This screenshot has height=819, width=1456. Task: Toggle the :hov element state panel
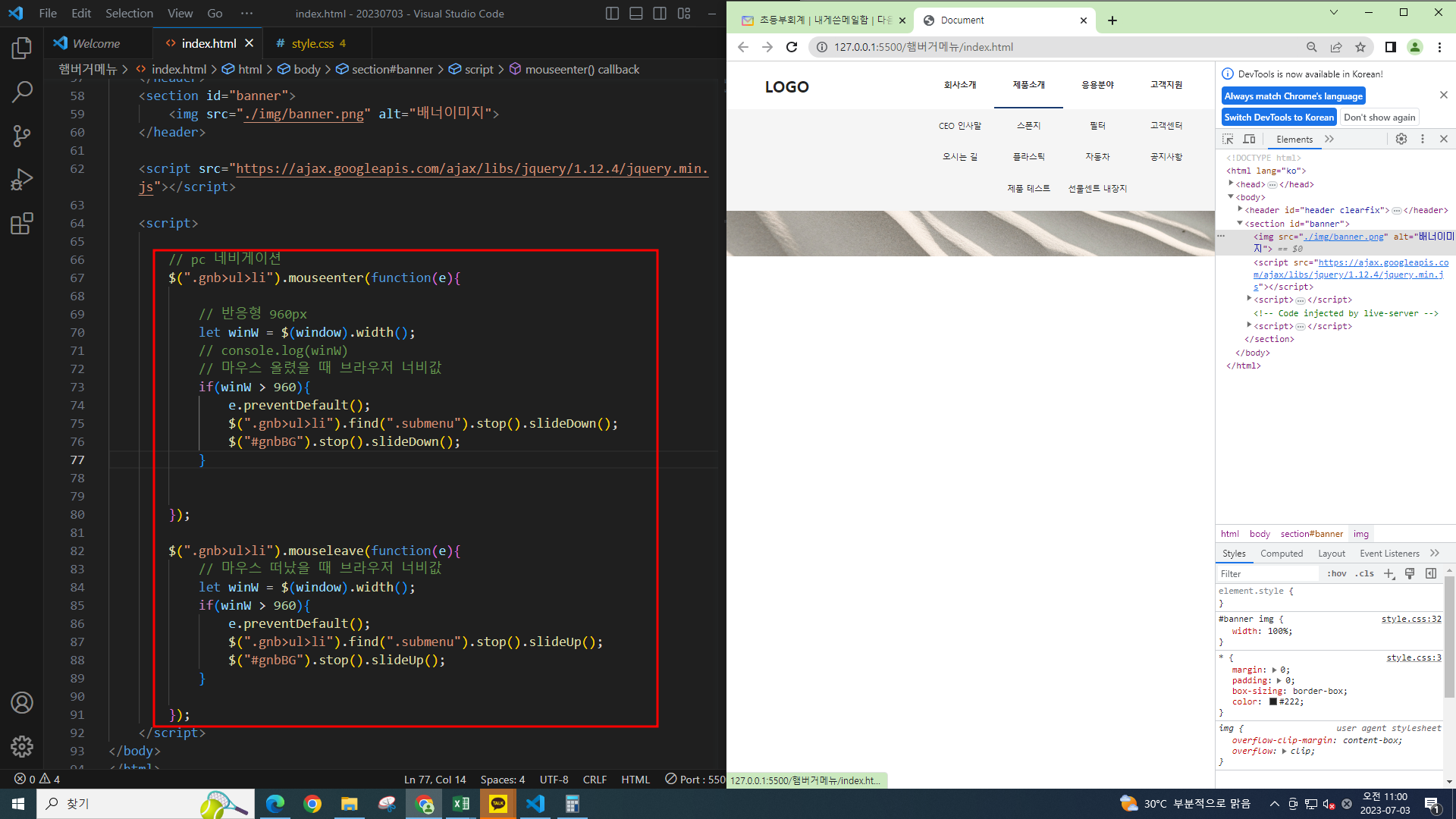[1337, 574]
